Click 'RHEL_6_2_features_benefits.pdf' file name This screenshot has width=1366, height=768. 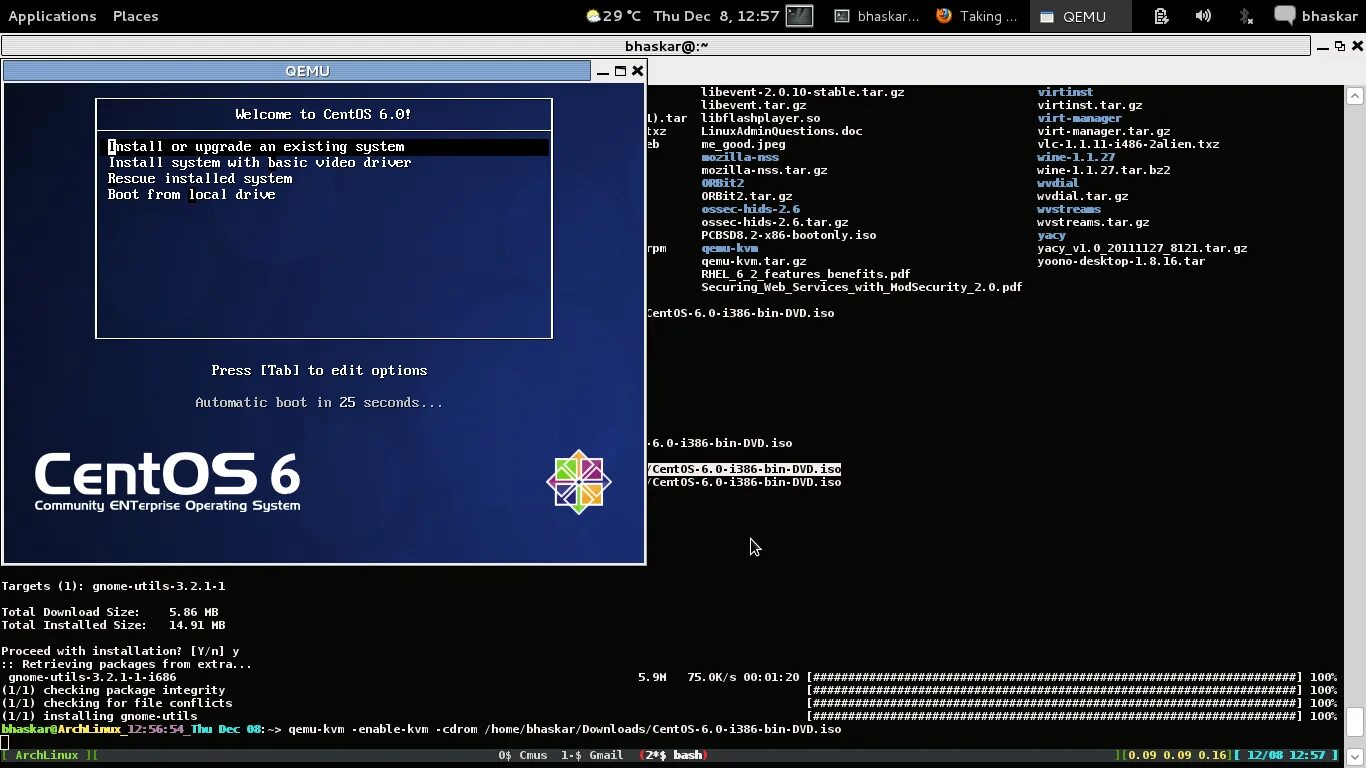coord(805,274)
